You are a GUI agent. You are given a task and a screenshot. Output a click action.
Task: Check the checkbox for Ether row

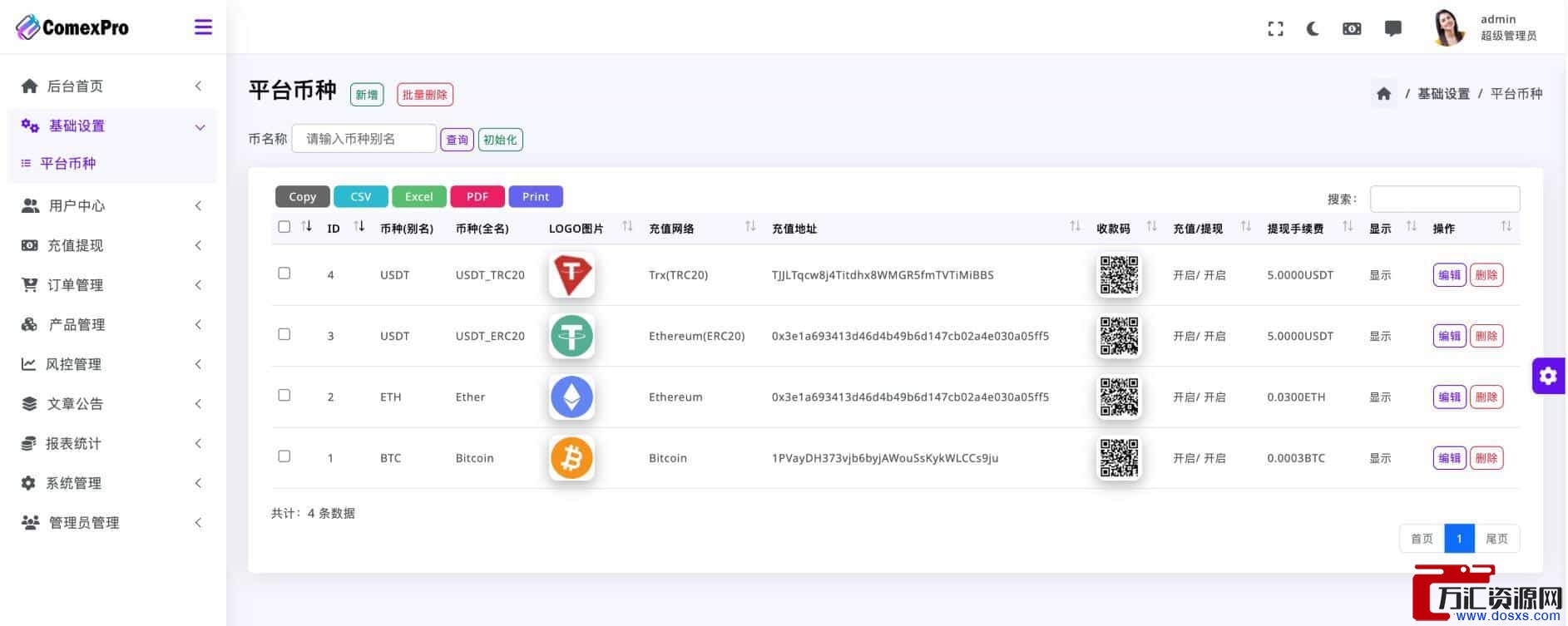tap(284, 395)
